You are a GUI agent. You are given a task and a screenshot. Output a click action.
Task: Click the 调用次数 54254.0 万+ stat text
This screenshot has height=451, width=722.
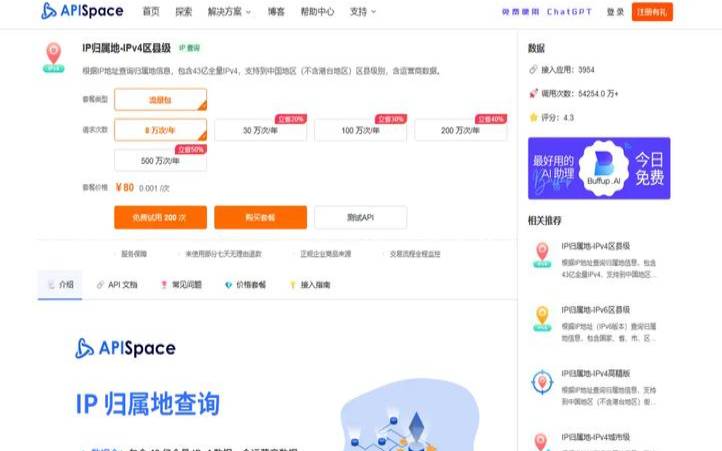[x=580, y=94]
